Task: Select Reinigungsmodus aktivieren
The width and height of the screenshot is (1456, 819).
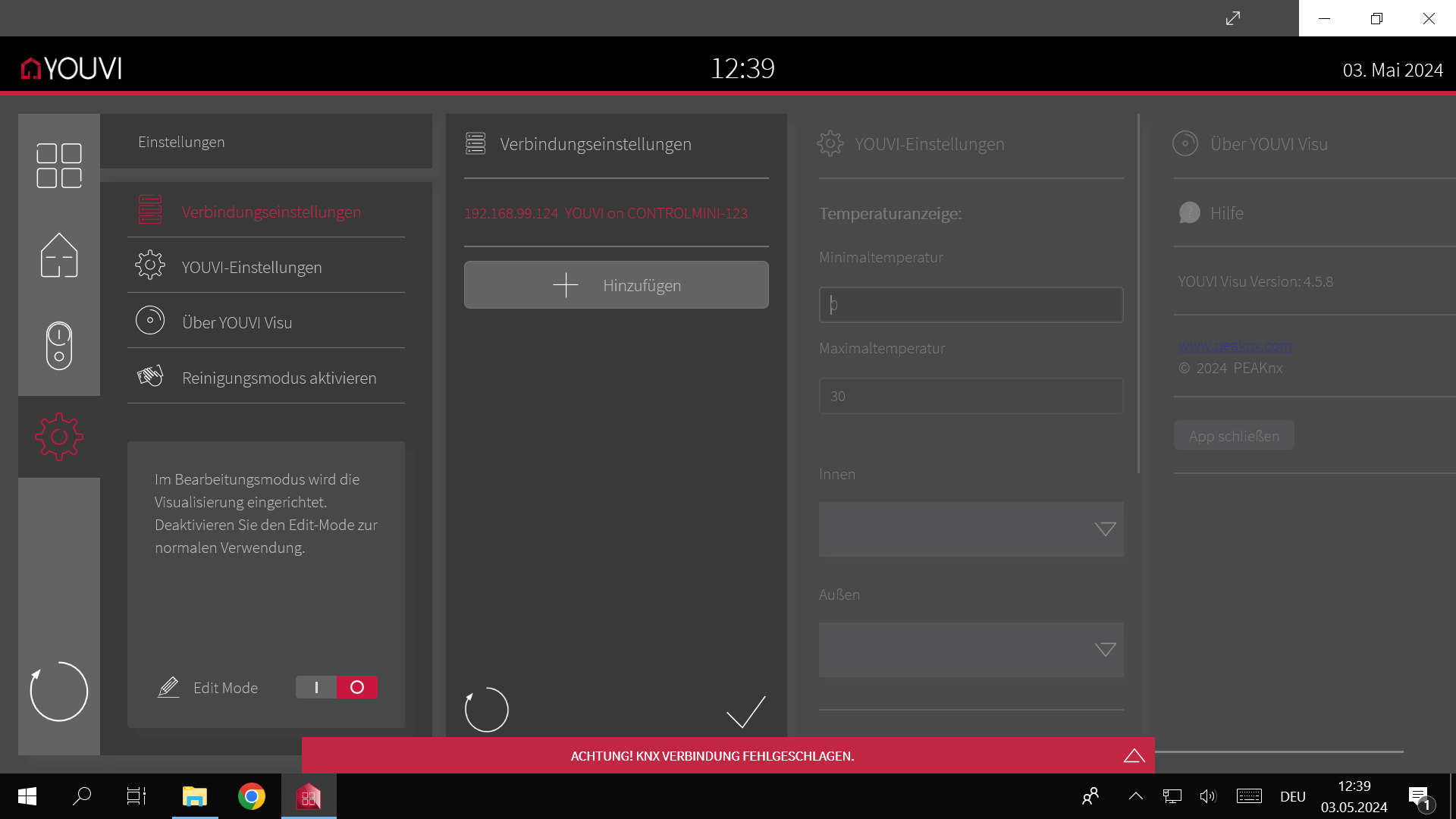Action: [266, 377]
